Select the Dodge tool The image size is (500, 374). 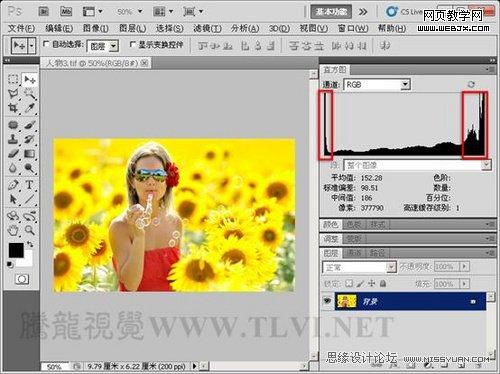click(30, 168)
